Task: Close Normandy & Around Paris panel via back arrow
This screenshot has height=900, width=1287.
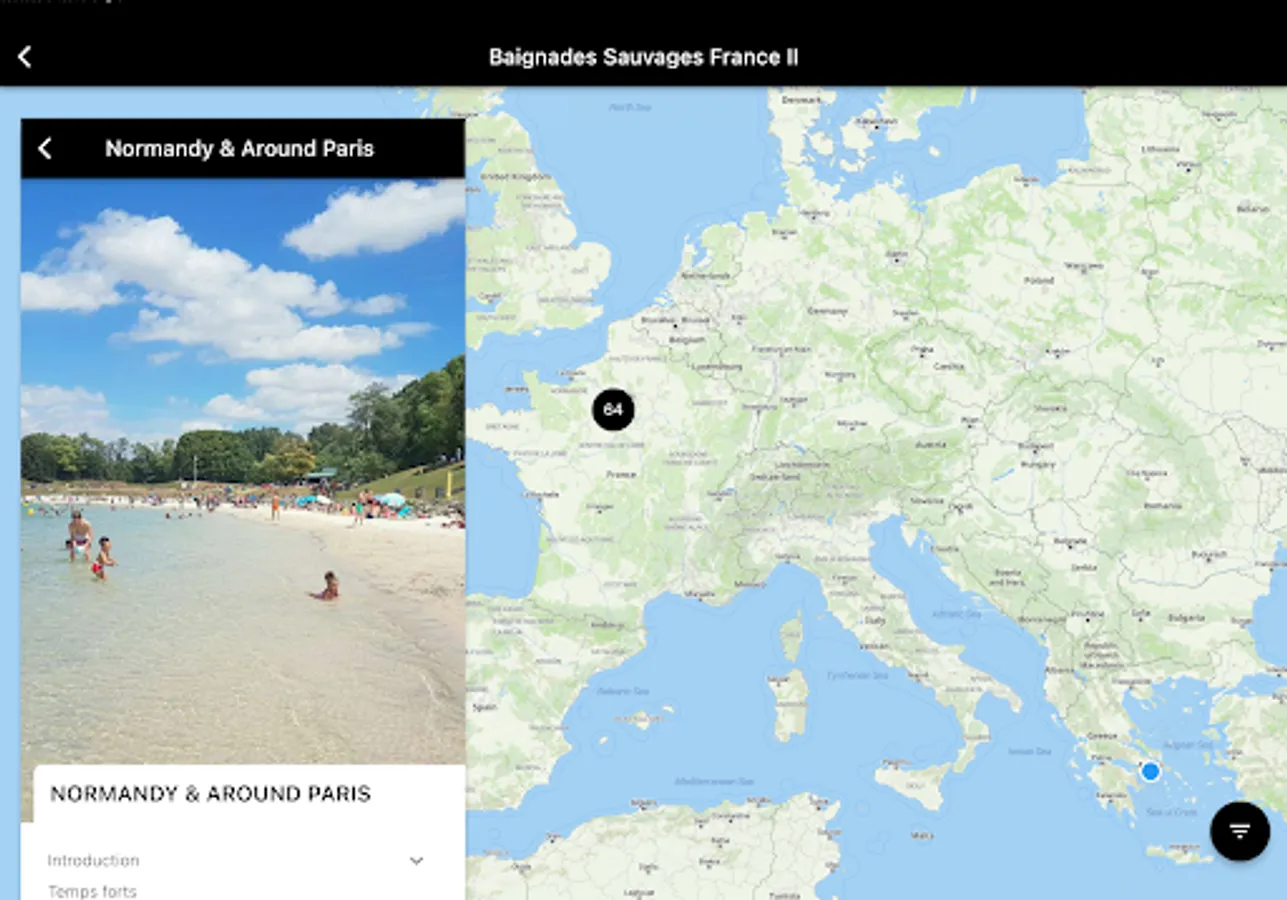Action: tap(45, 149)
